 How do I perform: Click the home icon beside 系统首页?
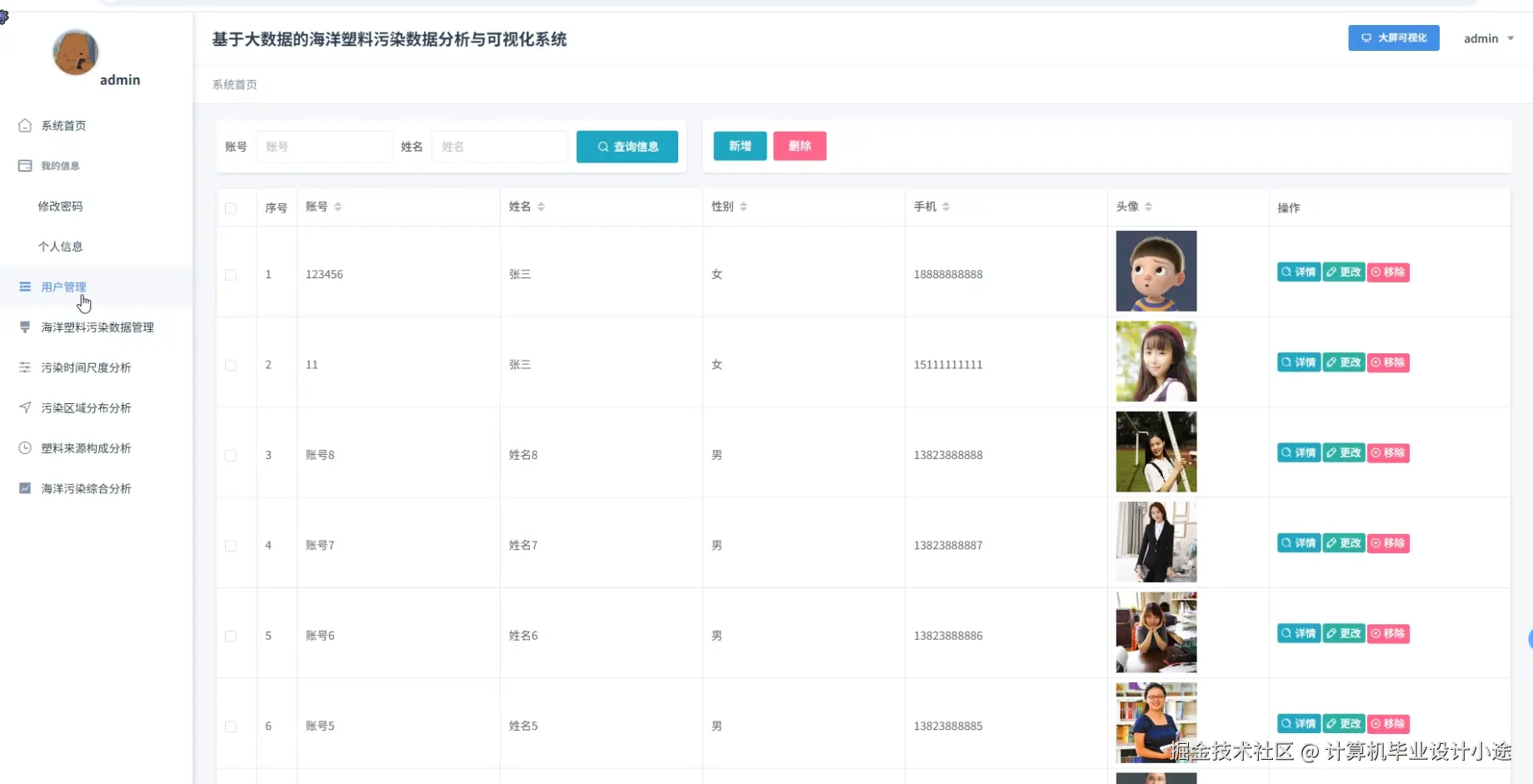pyautogui.click(x=25, y=126)
